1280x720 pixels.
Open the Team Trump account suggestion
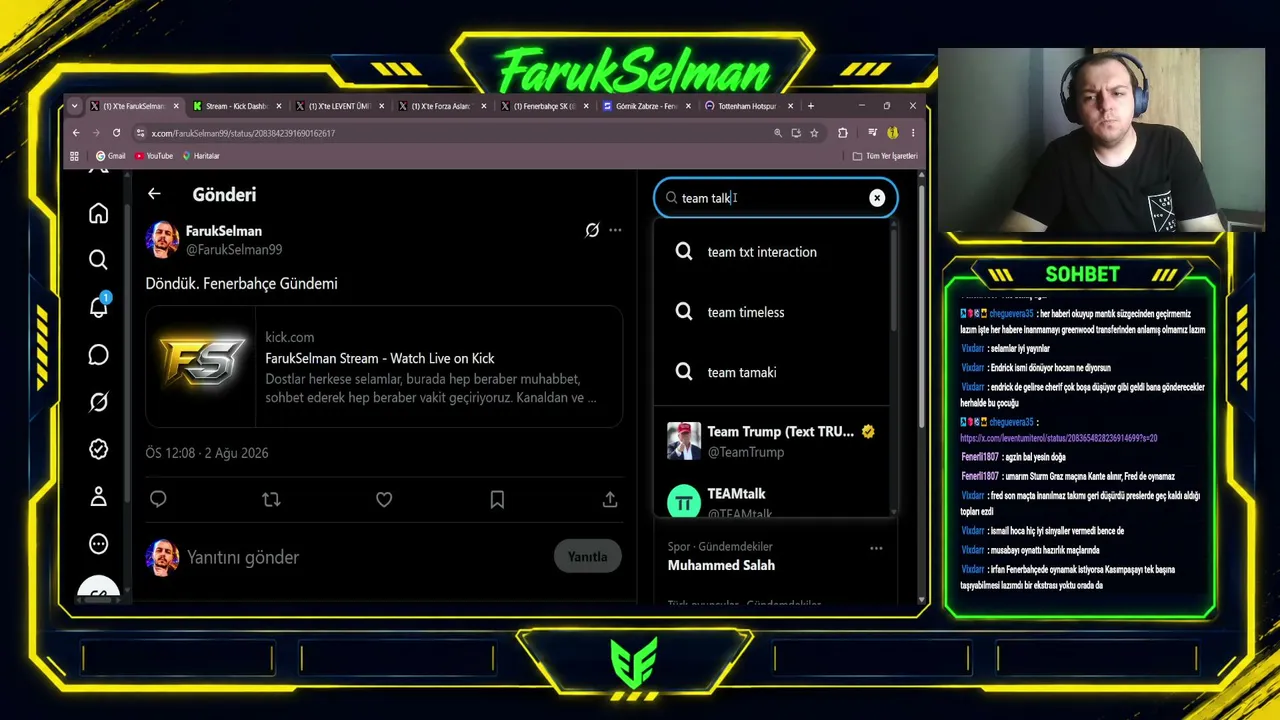click(772, 441)
